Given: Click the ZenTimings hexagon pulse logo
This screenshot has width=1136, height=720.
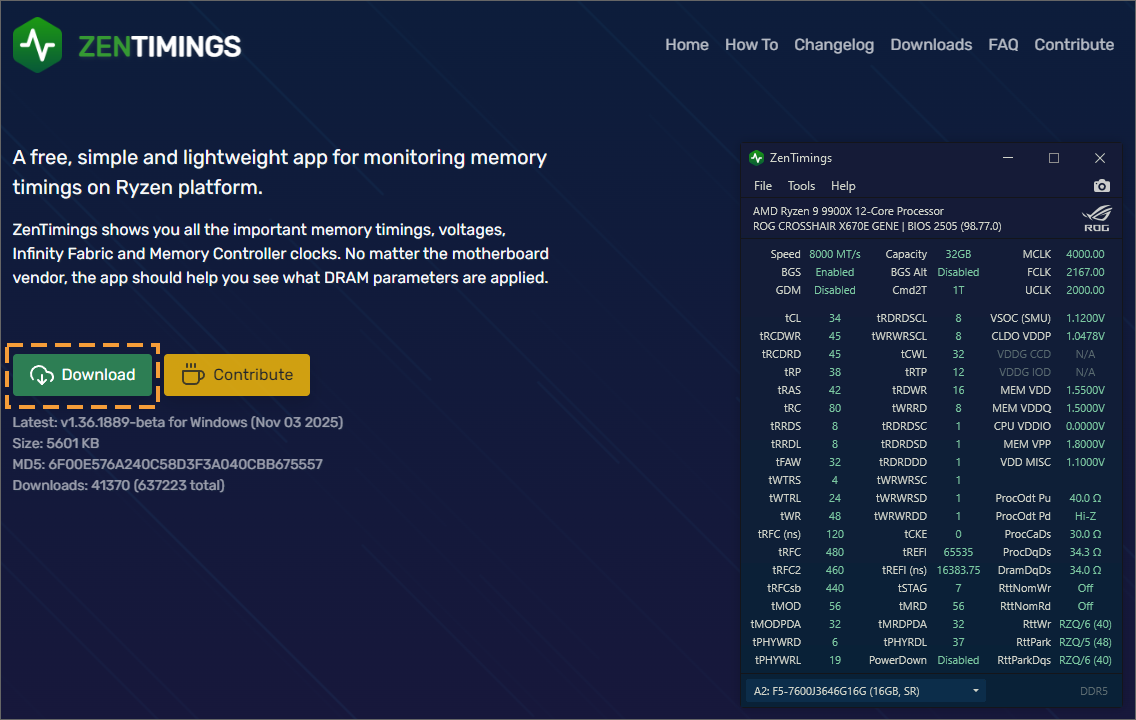Looking at the screenshot, I should tap(38, 45).
